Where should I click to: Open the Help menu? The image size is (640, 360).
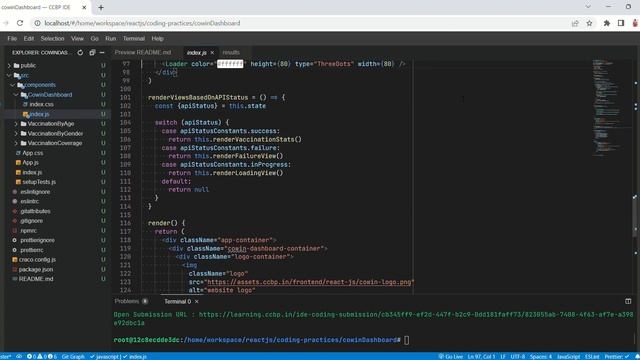point(158,38)
